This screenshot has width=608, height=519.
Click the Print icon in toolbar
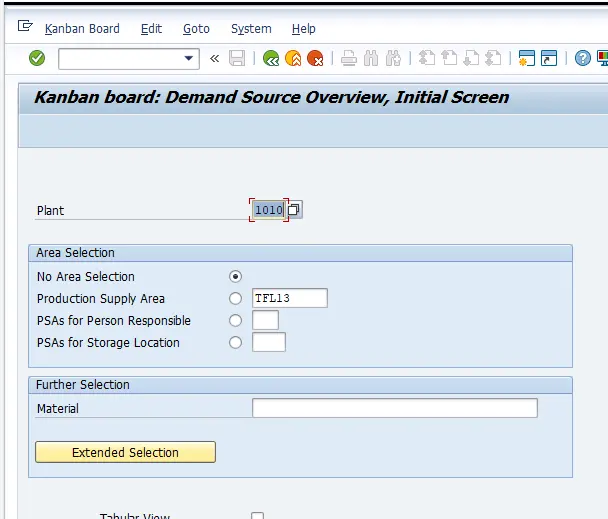click(x=349, y=59)
